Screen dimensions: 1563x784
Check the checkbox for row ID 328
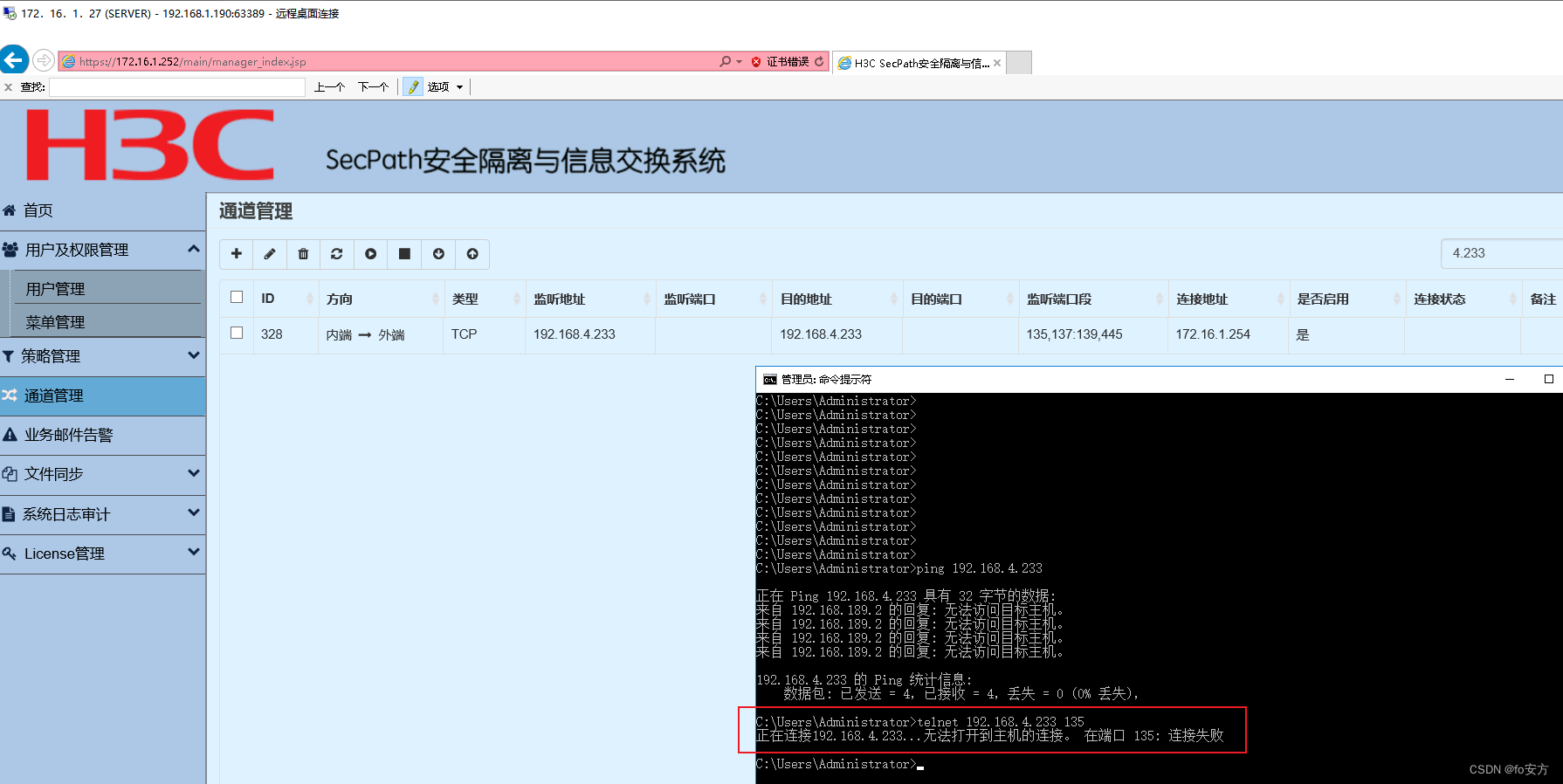click(x=237, y=333)
